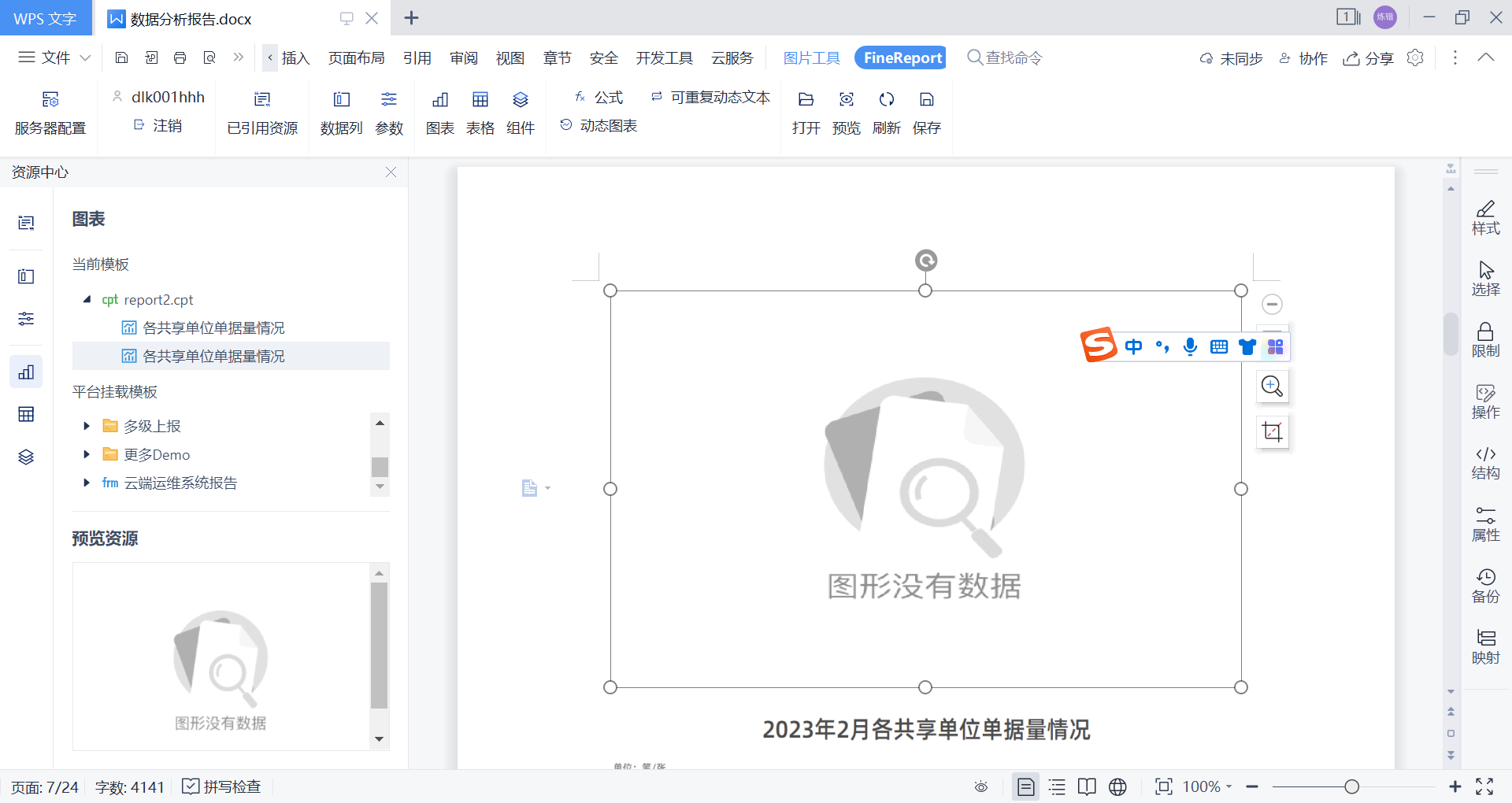Switch to page layout view
The image size is (1512, 803).
(1025, 786)
